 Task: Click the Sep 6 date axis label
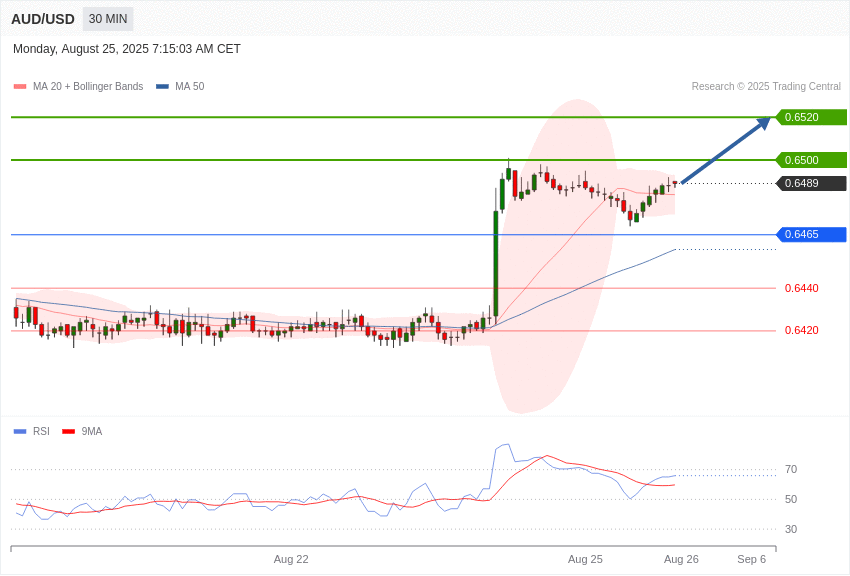click(x=751, y=559)
